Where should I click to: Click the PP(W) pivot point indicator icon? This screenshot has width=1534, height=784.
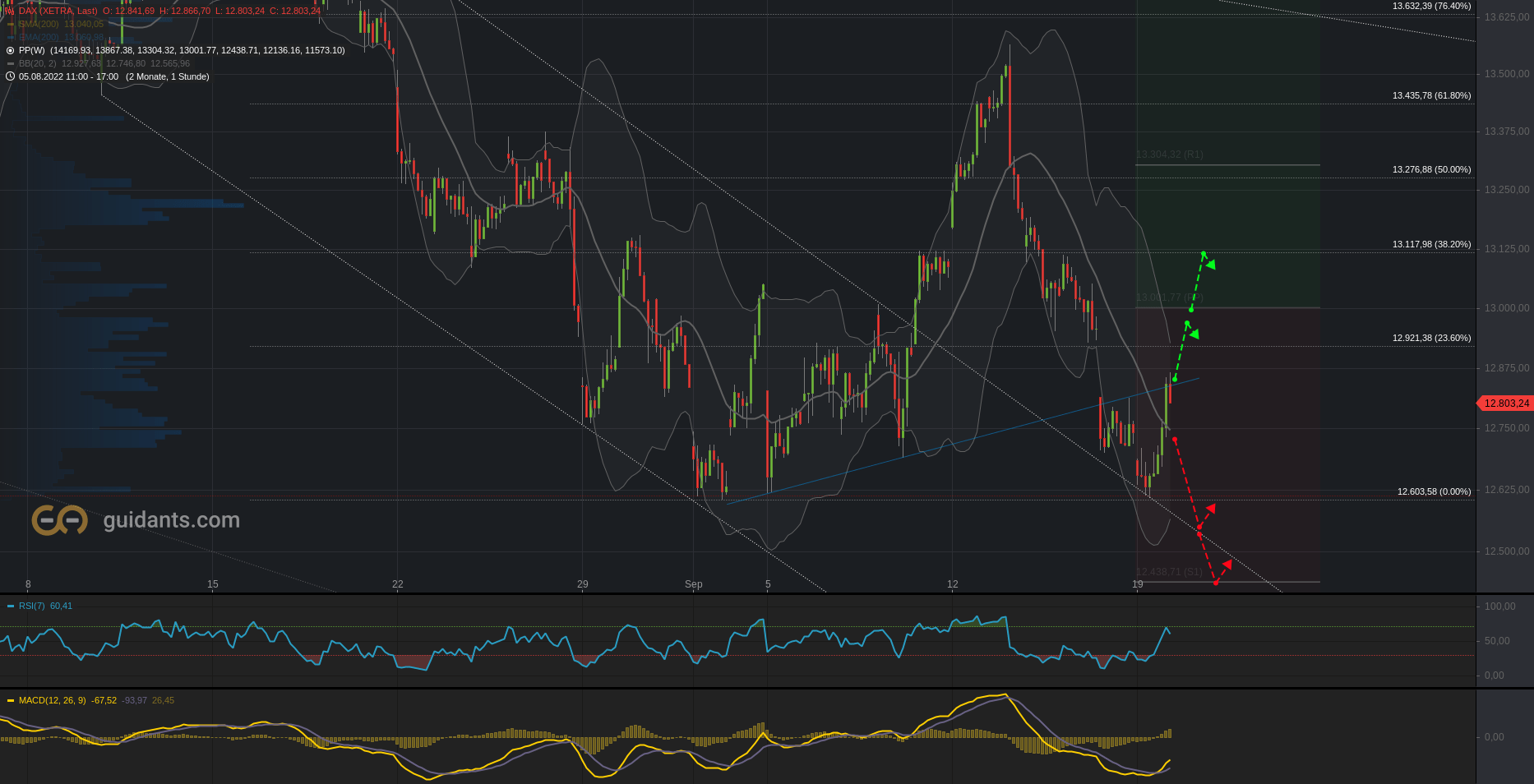coord(10,50)
